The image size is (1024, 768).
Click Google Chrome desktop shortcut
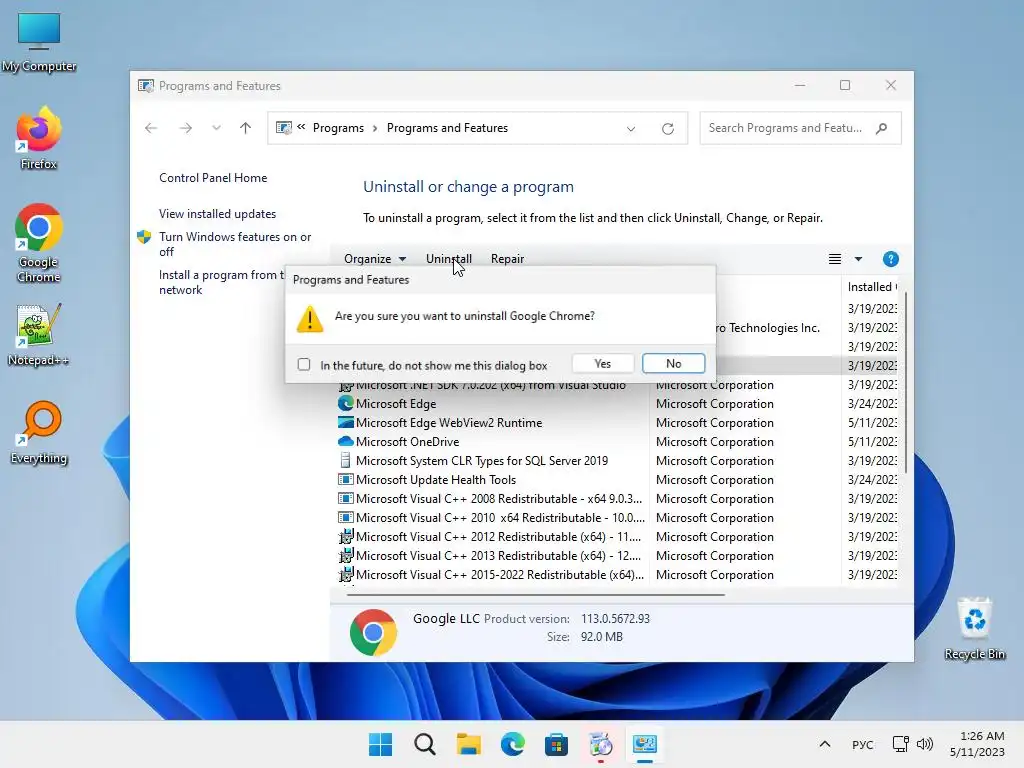39,243
